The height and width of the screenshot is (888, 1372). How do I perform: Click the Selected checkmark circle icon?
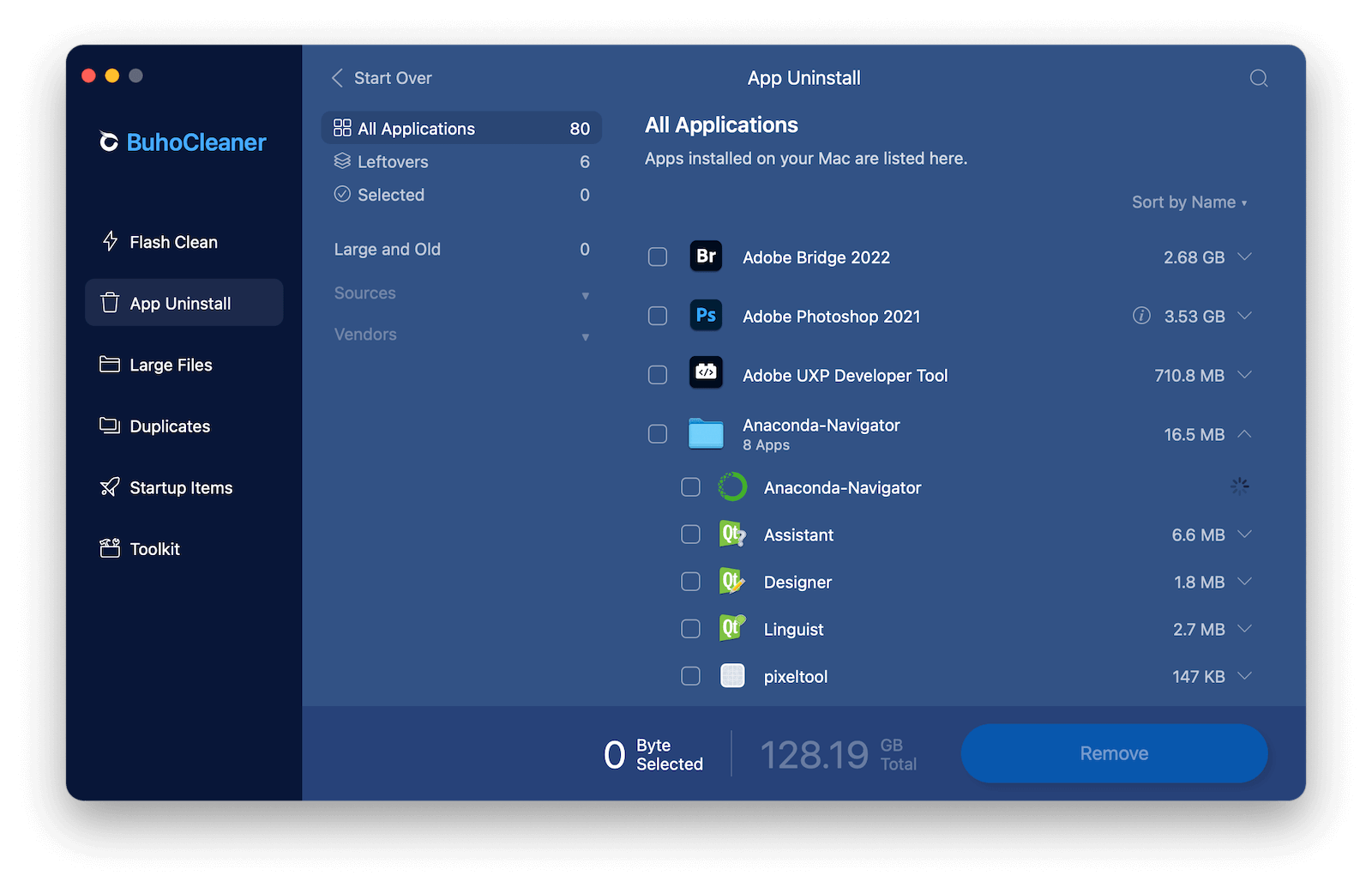click(x=342, y=194)
